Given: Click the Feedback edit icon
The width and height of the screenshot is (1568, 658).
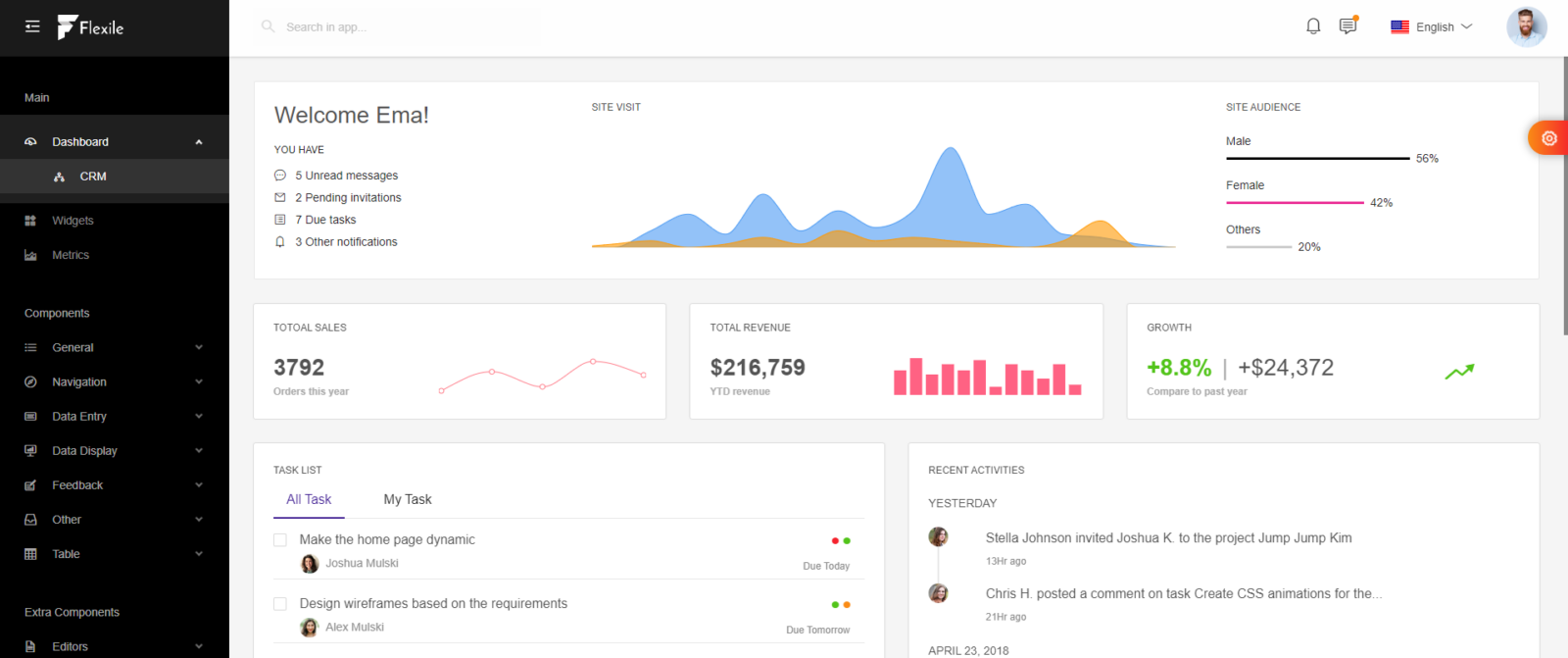Looking at the screenshot, I should (30, 485).
